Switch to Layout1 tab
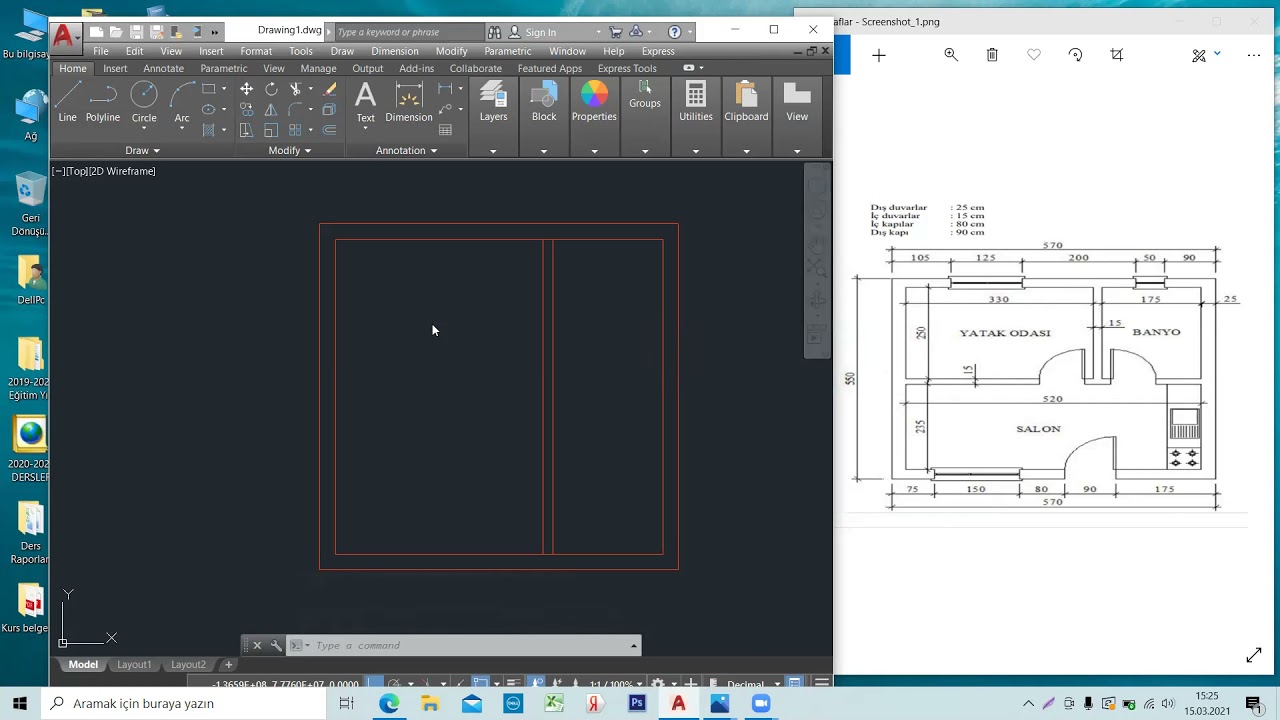 click(134, 664)
